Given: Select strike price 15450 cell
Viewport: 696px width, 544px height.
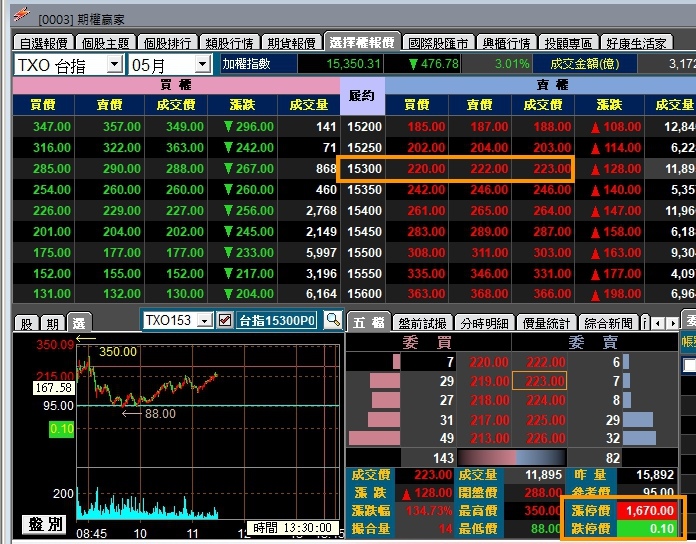Looking at the screenshot, I should (364, 232).
